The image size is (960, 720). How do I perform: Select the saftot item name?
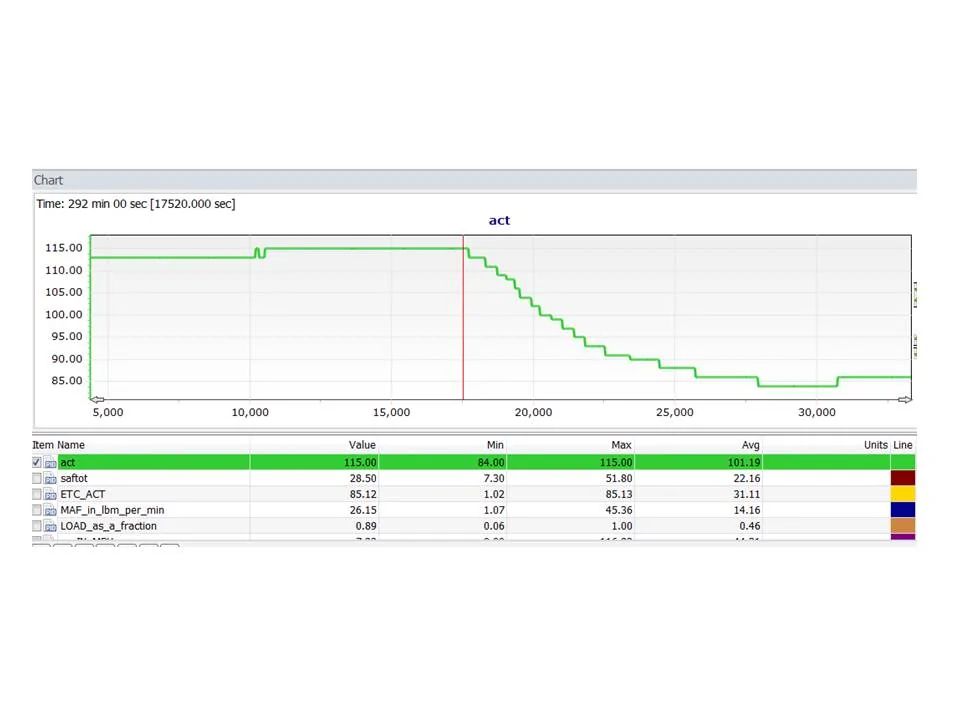click(x=74, y=478)
